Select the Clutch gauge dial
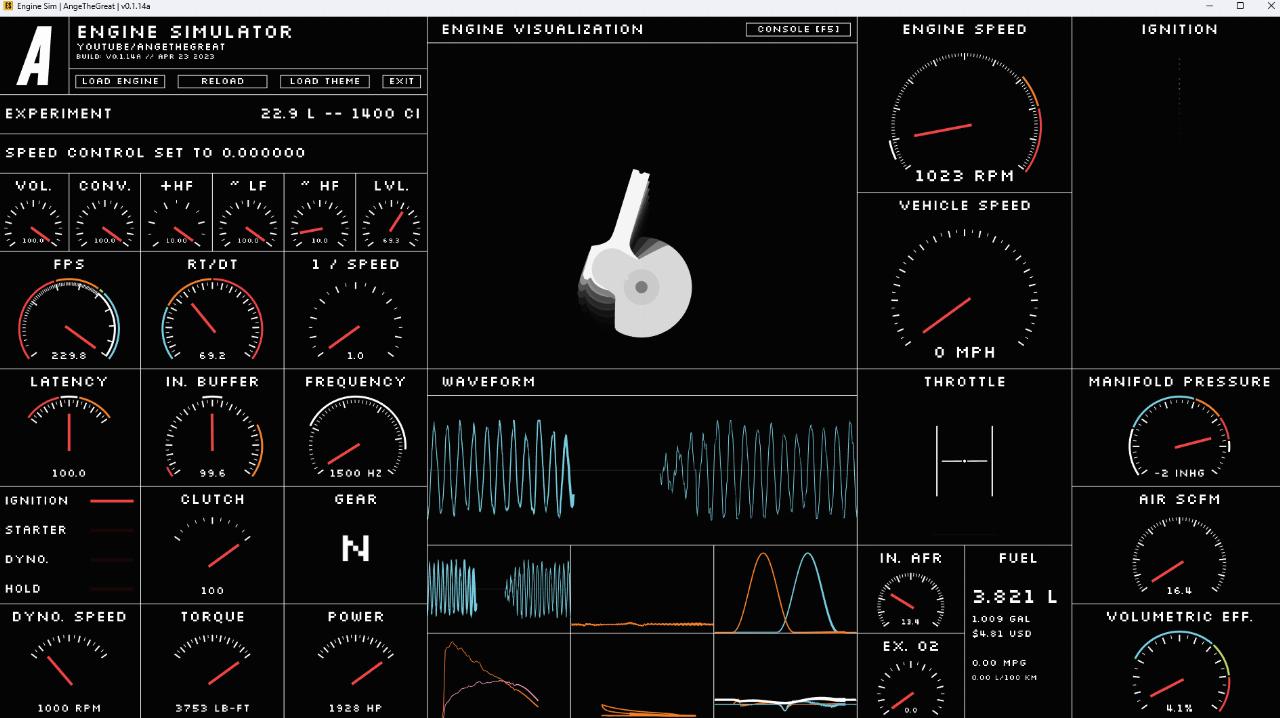This screenshot has height=718, width=1280. click(212, 548)
